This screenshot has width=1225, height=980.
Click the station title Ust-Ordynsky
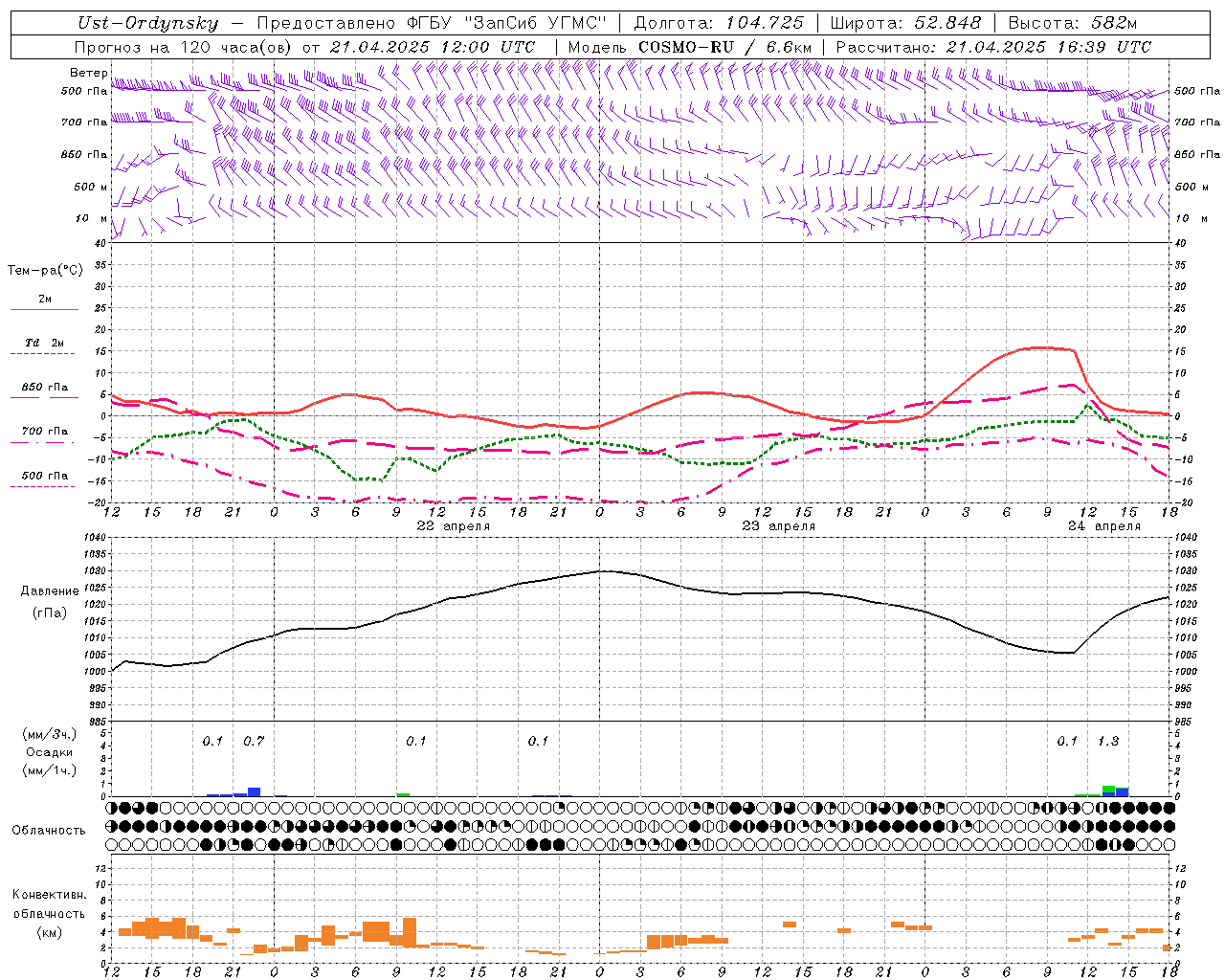147,23
